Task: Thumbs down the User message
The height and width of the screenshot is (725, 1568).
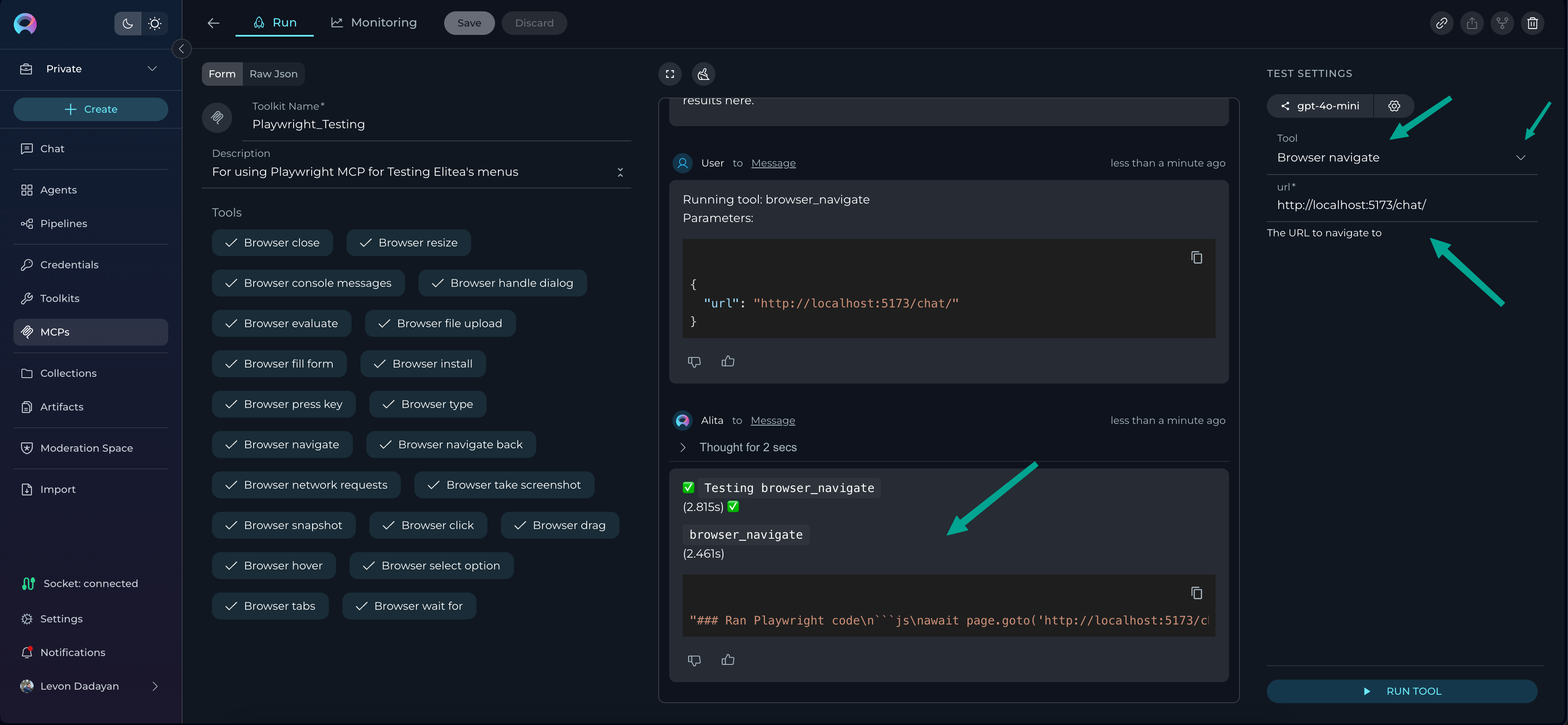Action: [694, 362]
